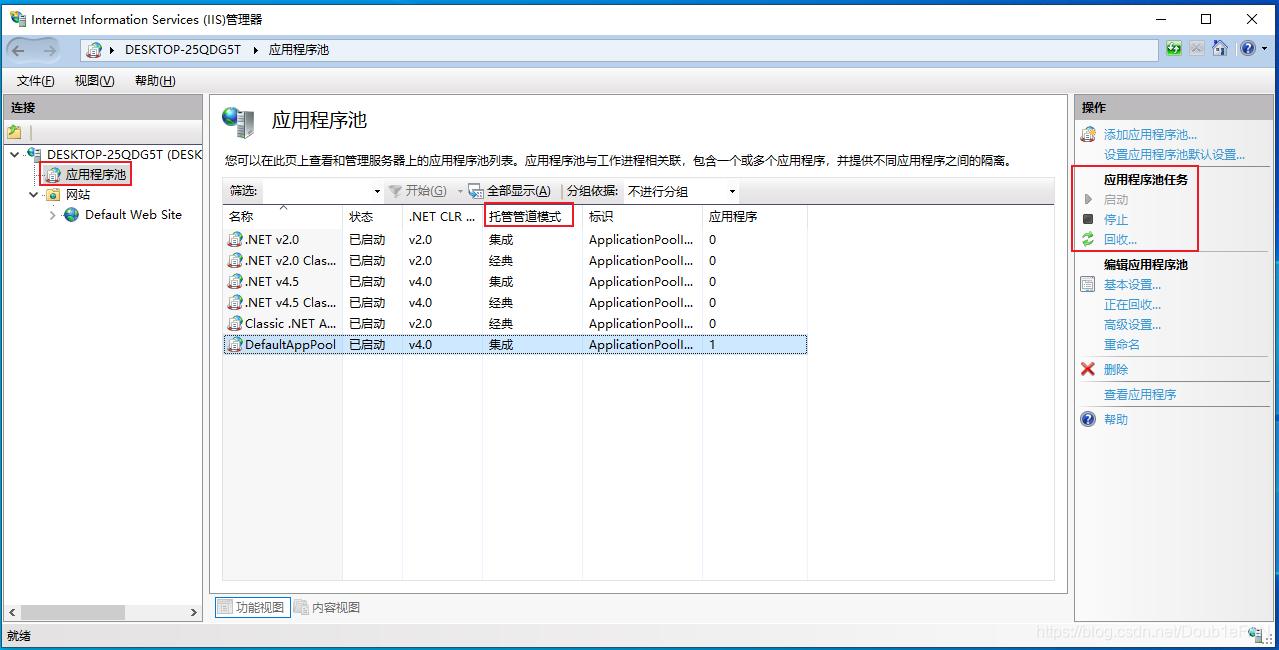Click 查看应用程序 link

(1140, 394)
